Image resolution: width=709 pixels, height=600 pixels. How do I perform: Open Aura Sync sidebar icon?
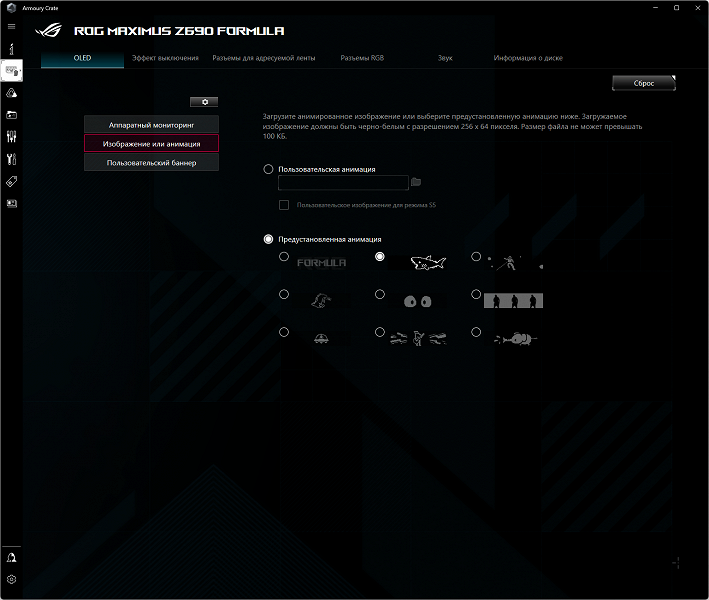pyautogui.click(x=12, y=93)
